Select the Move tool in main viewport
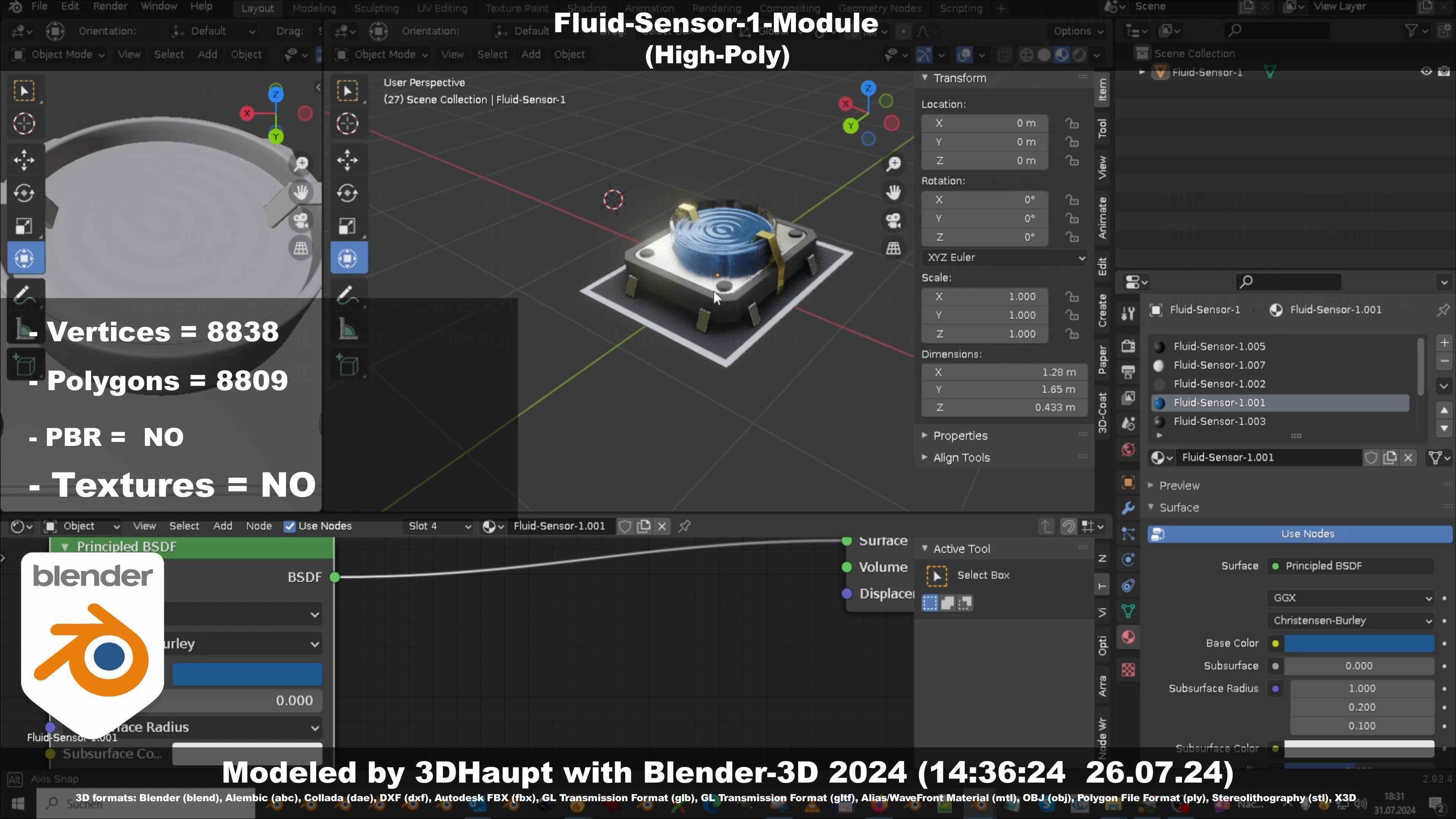 pos(347,160)
